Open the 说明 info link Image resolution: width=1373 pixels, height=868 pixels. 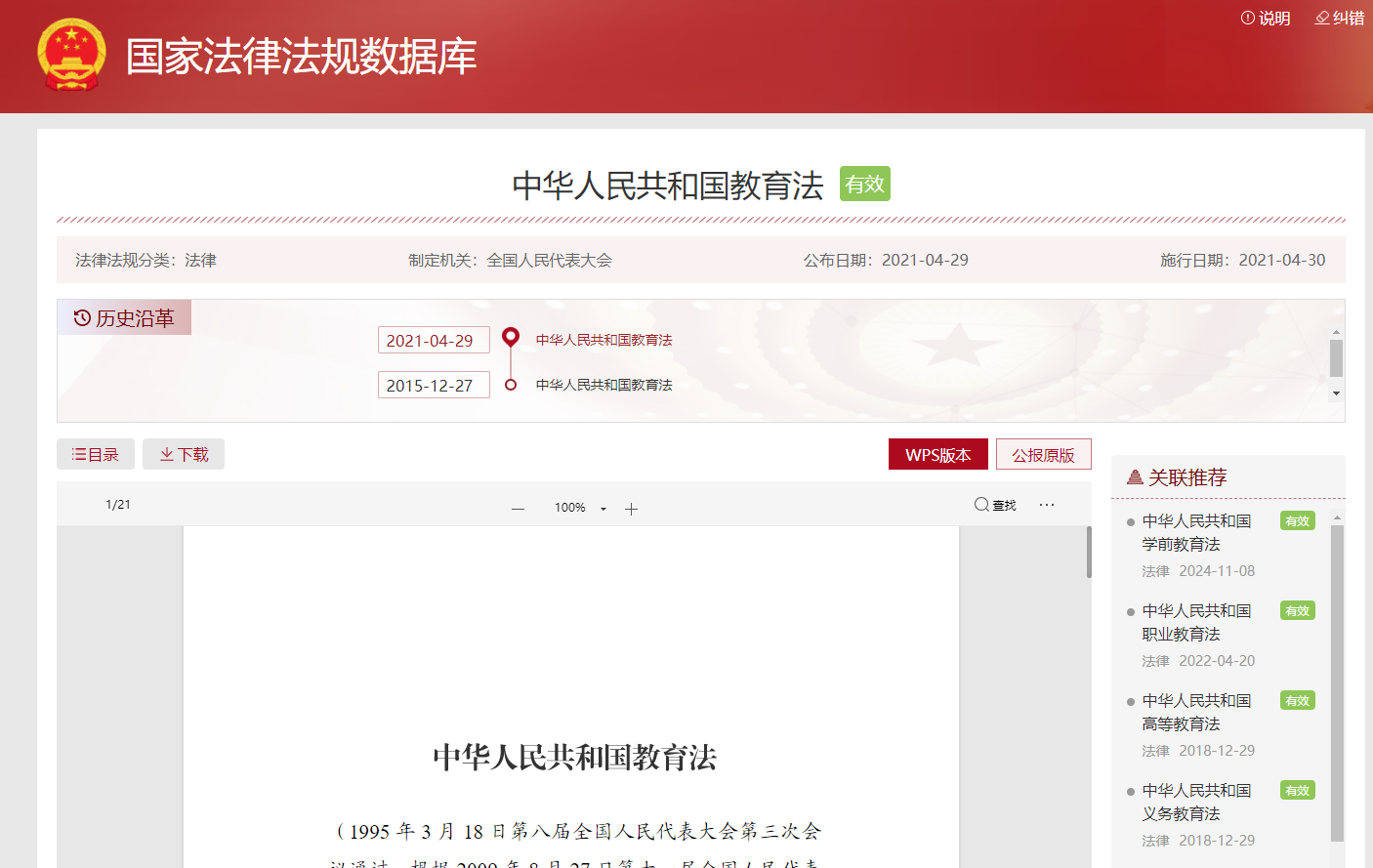(1266, 19)
